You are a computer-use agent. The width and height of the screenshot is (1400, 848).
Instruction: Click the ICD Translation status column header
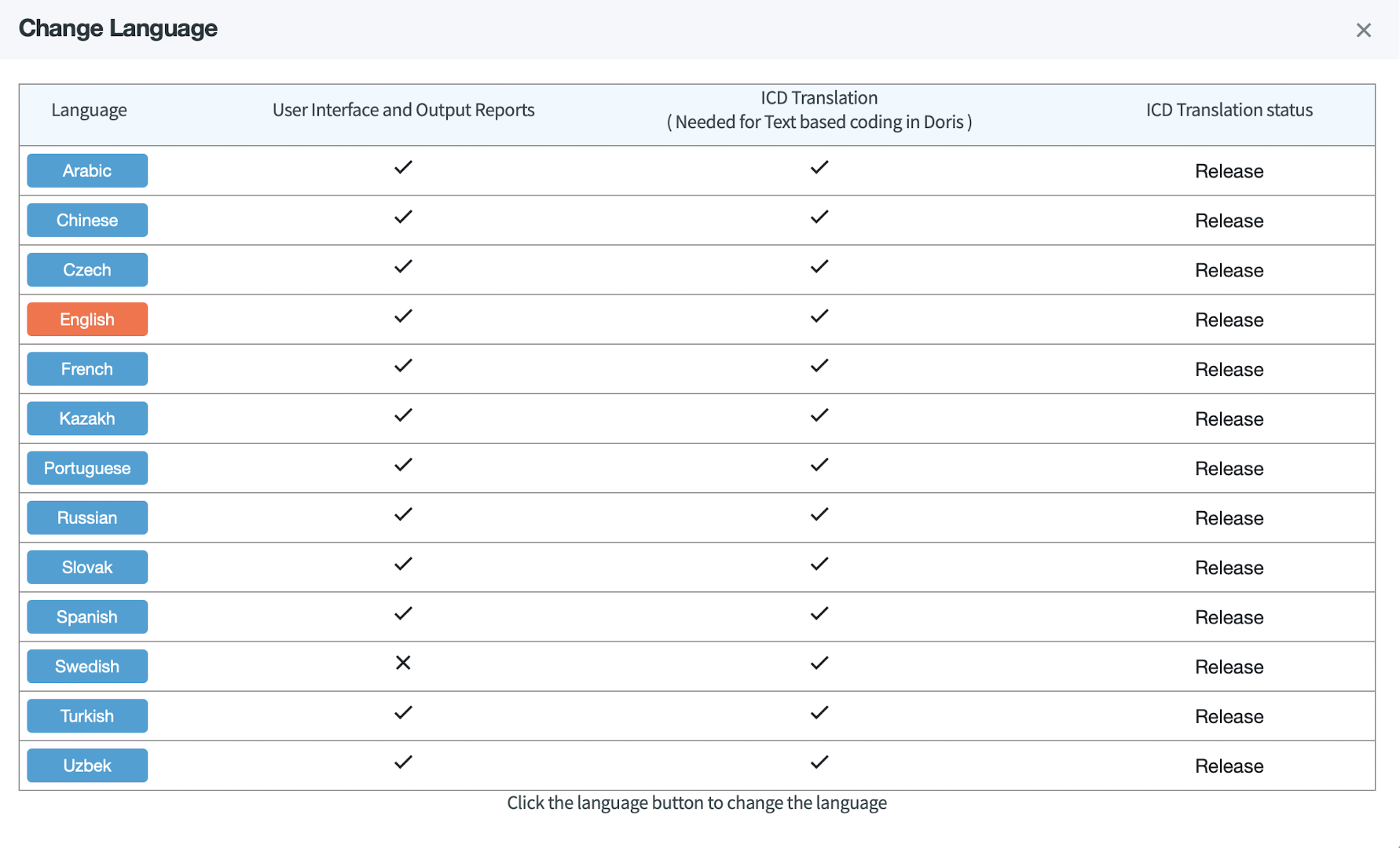click(1229, 110)
